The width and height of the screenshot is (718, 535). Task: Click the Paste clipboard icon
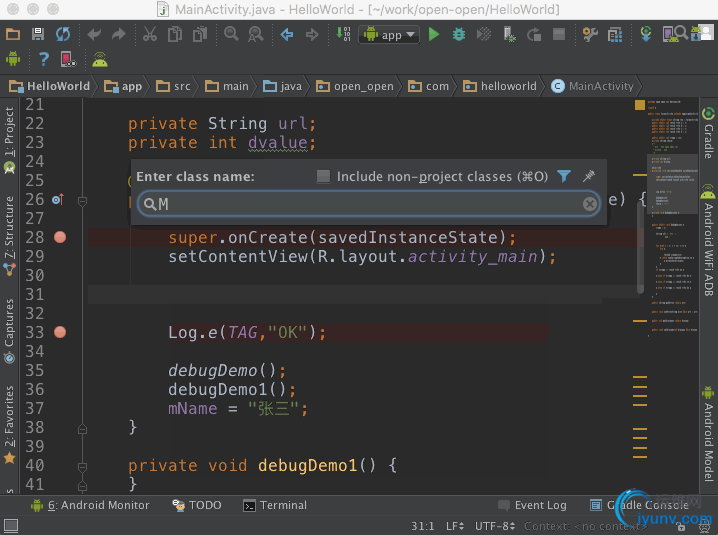(200, 34)
